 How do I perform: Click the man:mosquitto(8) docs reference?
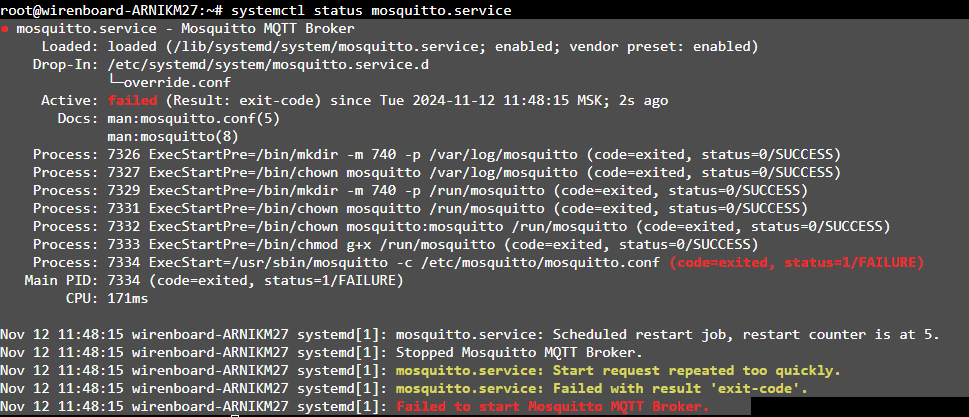[173, 137]
